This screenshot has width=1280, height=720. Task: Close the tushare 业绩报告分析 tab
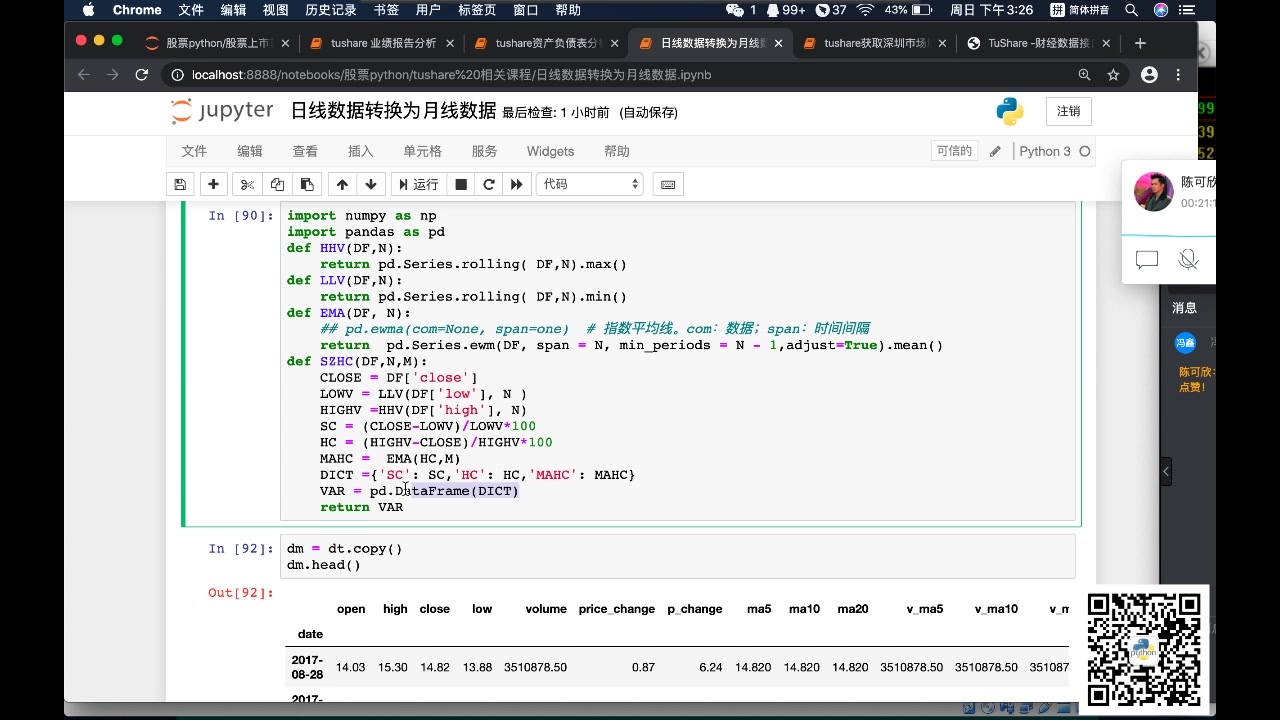tap(450, 43)
